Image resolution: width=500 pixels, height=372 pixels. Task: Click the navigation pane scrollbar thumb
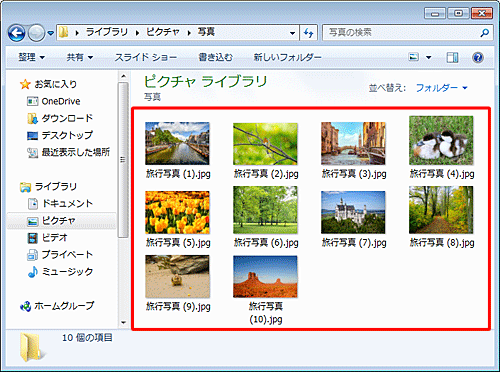point(123,160)
